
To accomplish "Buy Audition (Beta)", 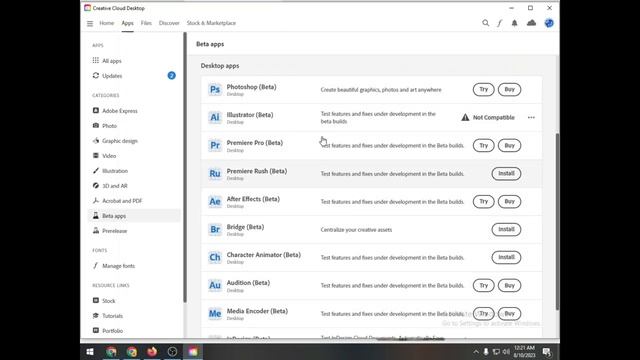I will click(x=509, y=285).
